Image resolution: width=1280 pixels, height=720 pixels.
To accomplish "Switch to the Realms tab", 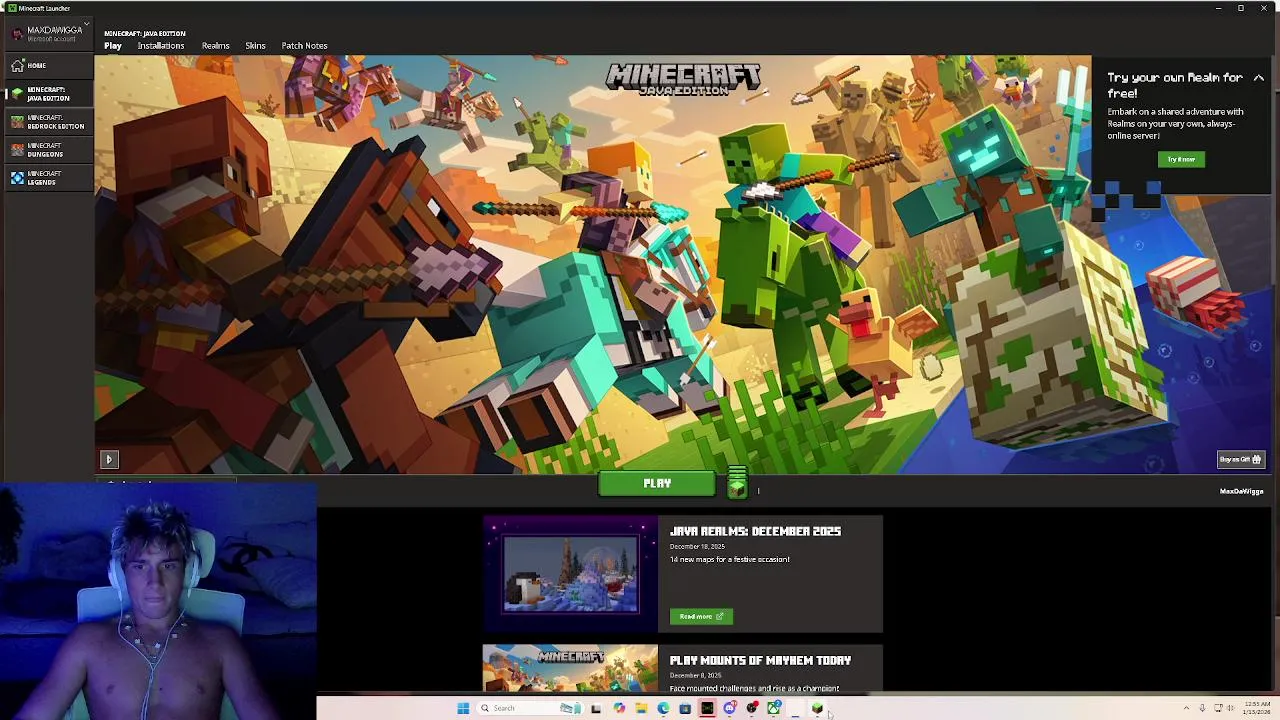I will 215,46.
